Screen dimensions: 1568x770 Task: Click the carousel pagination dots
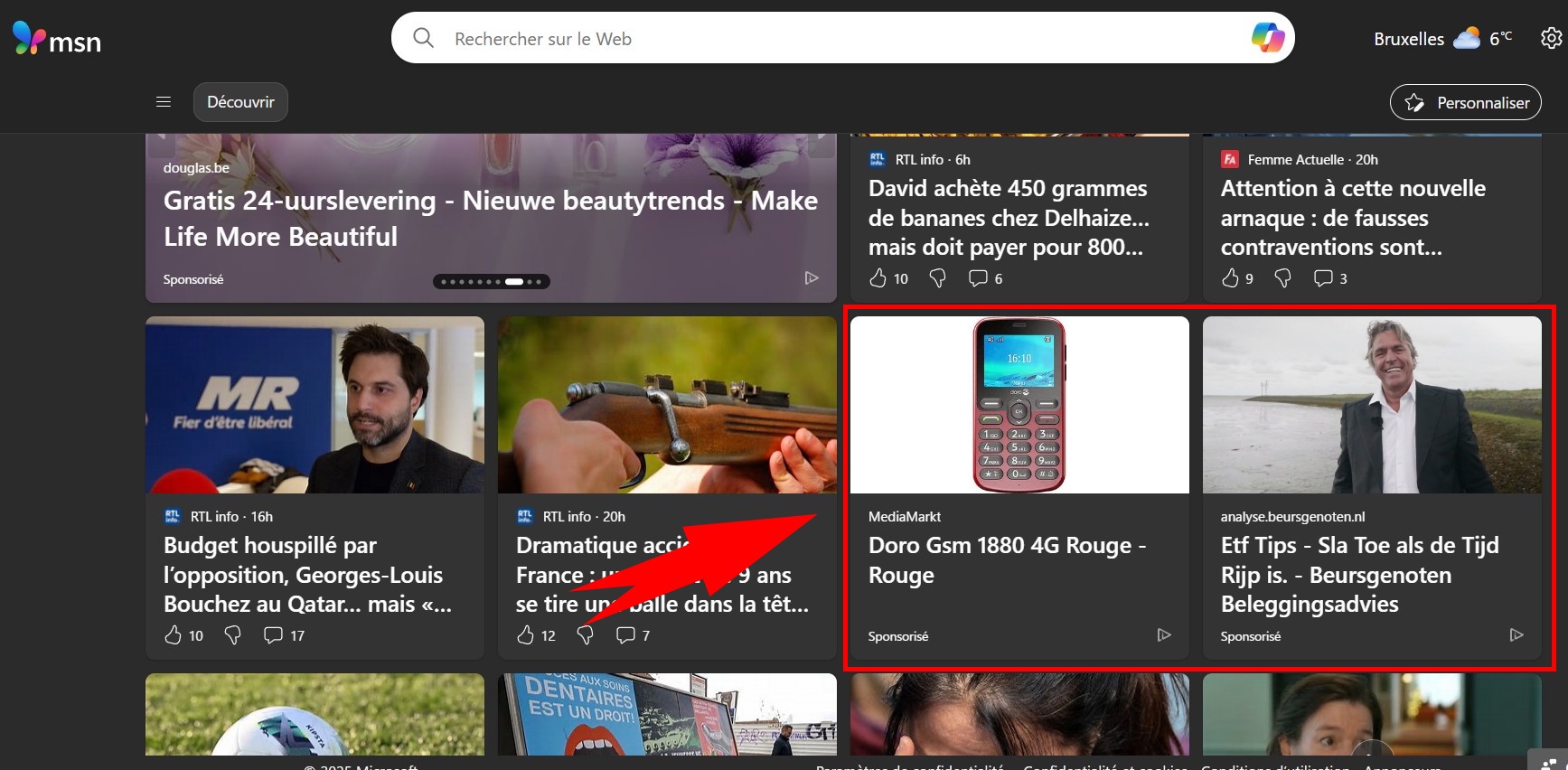point(492,281)
